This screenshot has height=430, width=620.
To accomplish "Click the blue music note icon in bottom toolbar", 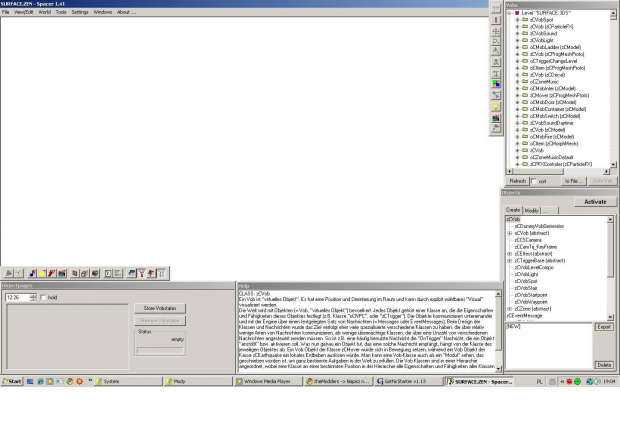I will pyautogui.click(x=32, y=273).
